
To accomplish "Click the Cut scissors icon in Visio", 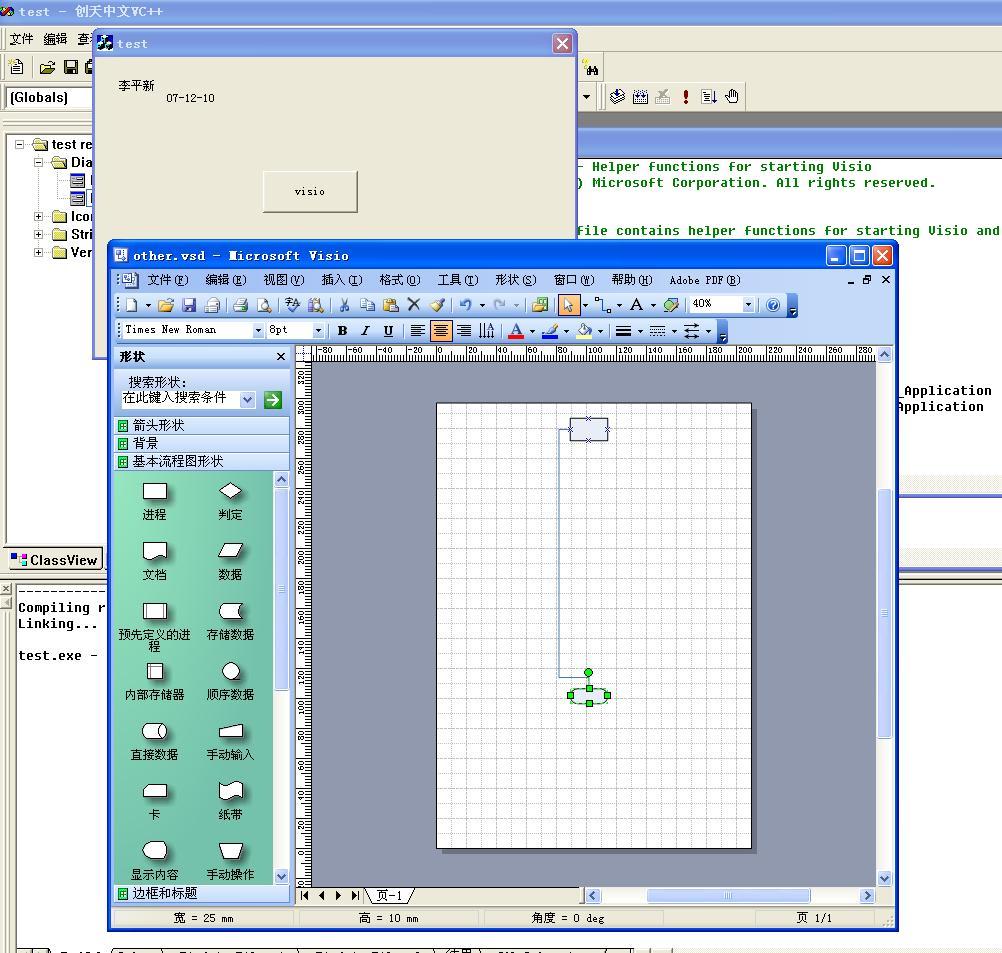I will 344,306.
